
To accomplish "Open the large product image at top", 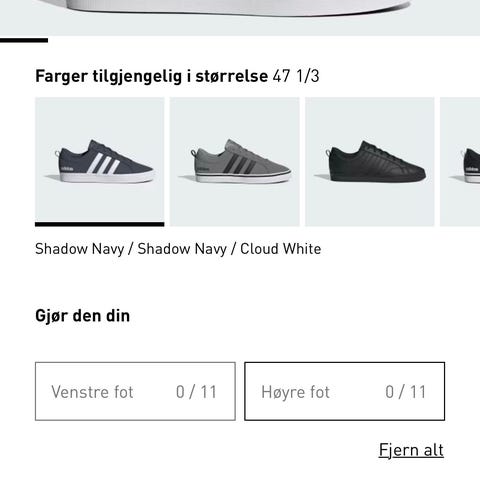I will coord(240,17).
